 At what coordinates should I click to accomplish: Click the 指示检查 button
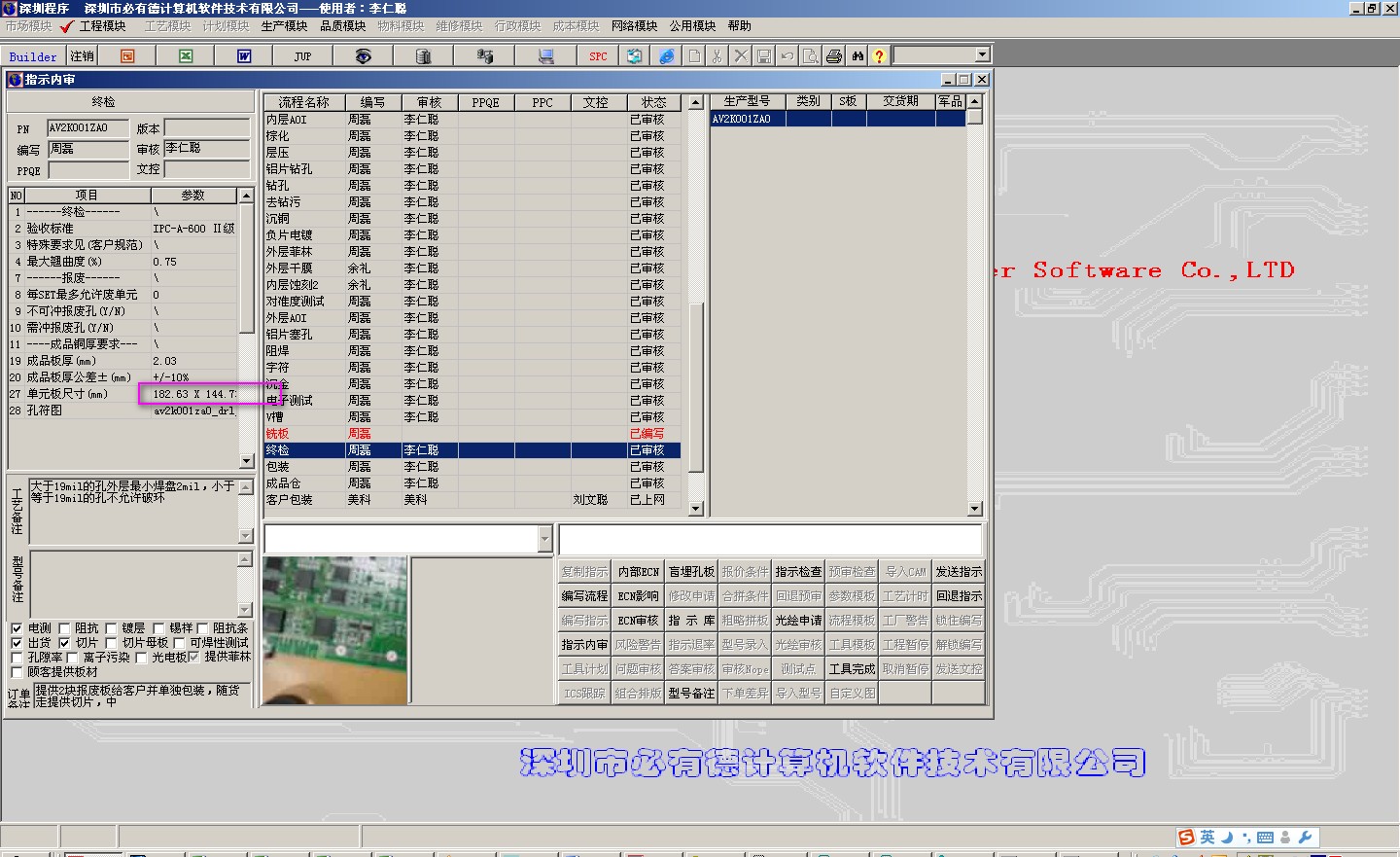(798, 572)
